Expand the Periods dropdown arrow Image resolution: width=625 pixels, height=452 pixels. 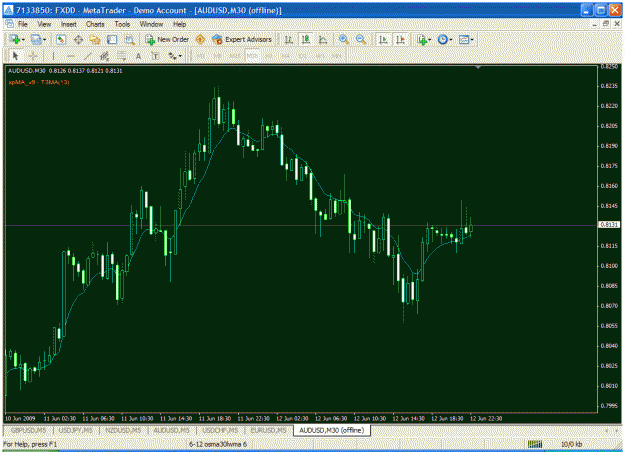(451, 40)
